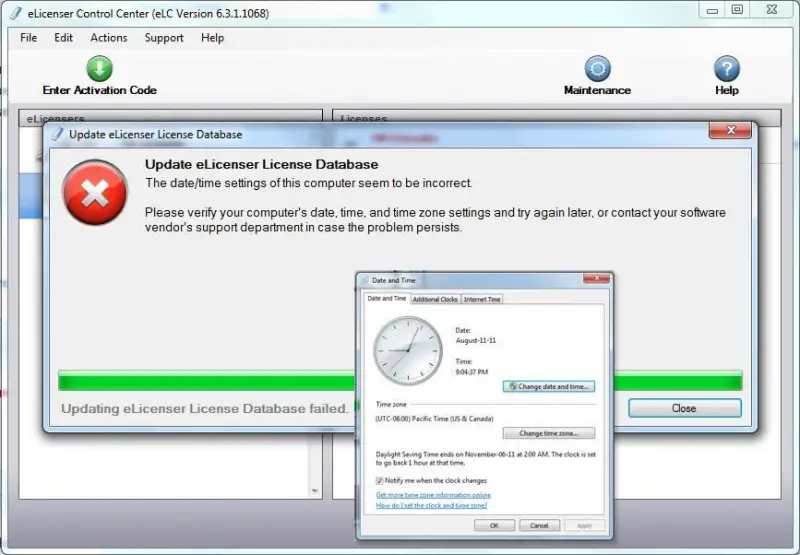This screenshot has width=800, height=555.
Task: Click Cancel in Date and Time dialog
Action: coord(539,525)
